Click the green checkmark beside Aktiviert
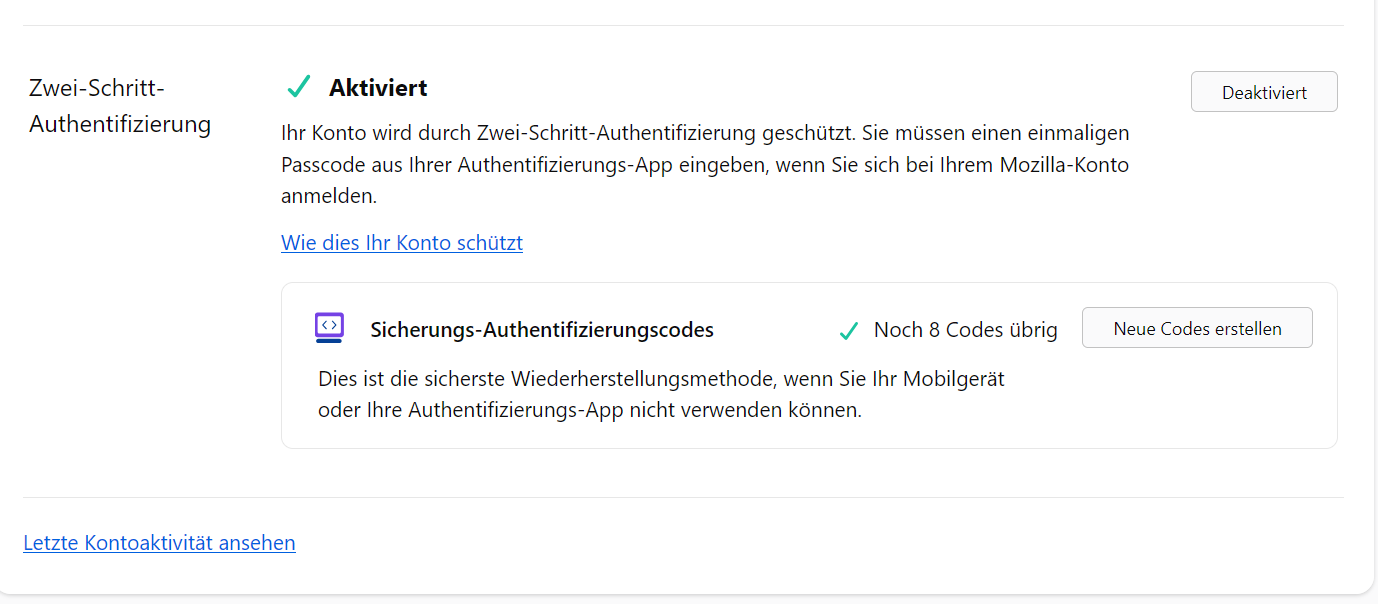Viewport: 1378px width, 604px height. pos(298,88)
